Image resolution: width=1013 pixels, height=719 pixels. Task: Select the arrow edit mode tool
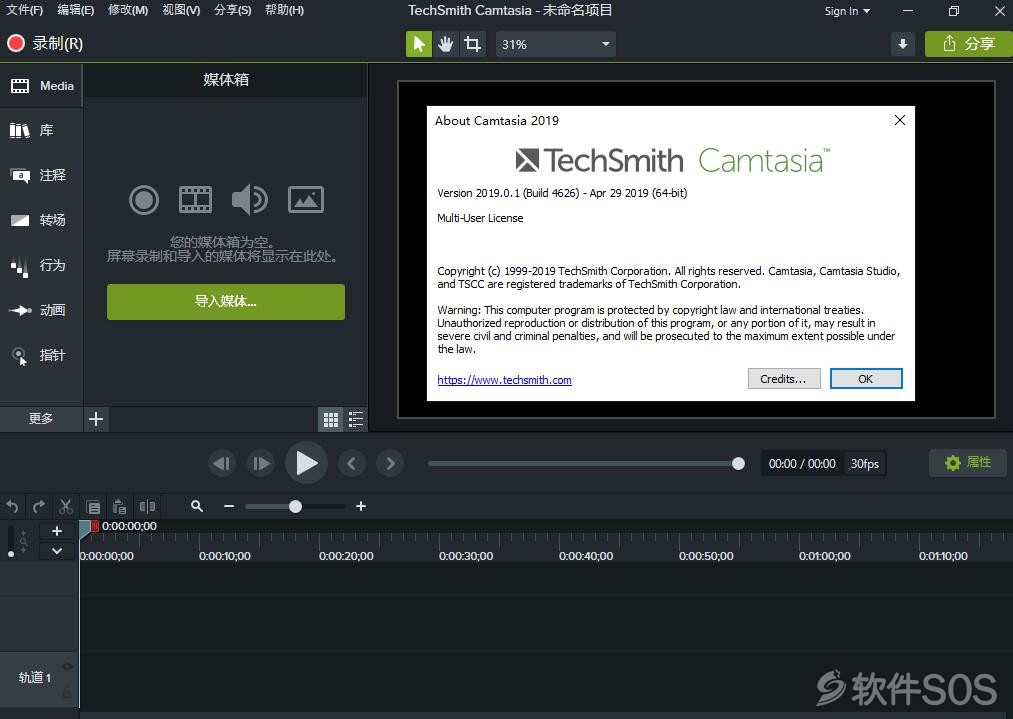[419, 44]
